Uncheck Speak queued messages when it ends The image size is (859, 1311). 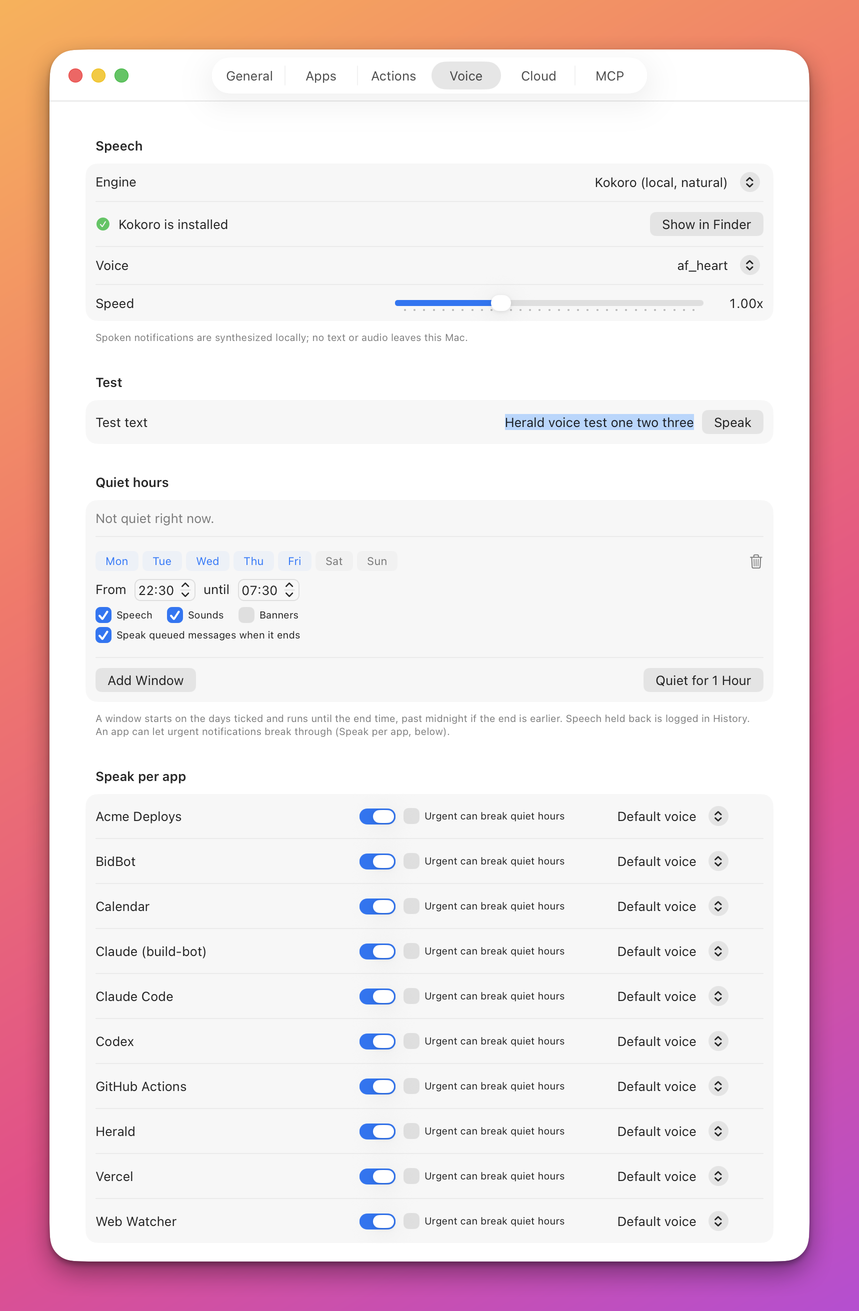pos(104,635)
